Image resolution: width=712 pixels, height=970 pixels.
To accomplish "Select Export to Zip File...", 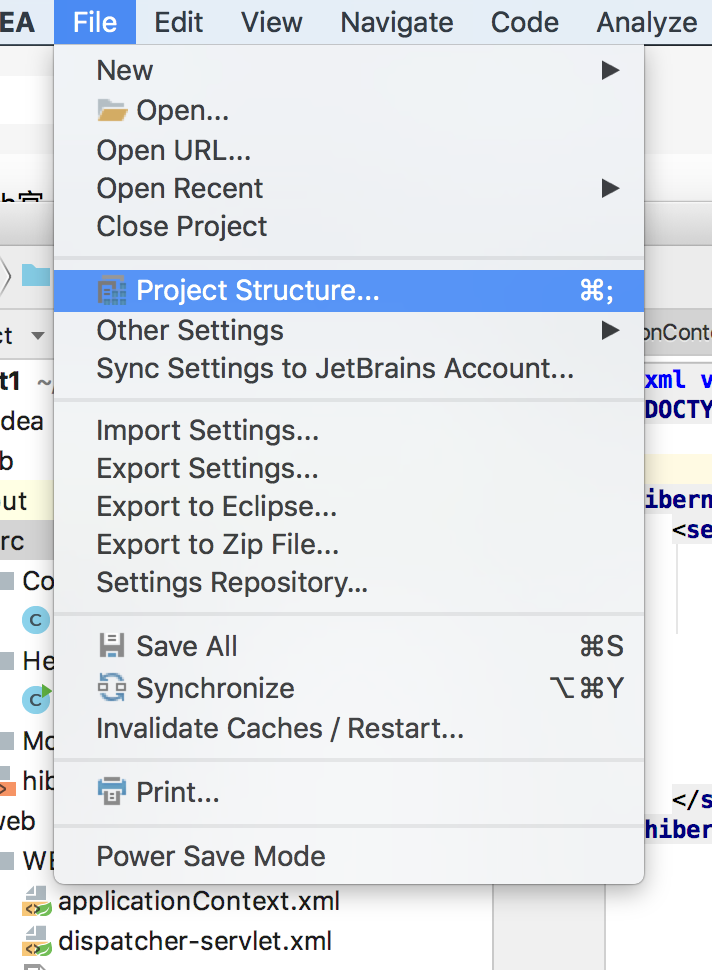I will point(349,545).
